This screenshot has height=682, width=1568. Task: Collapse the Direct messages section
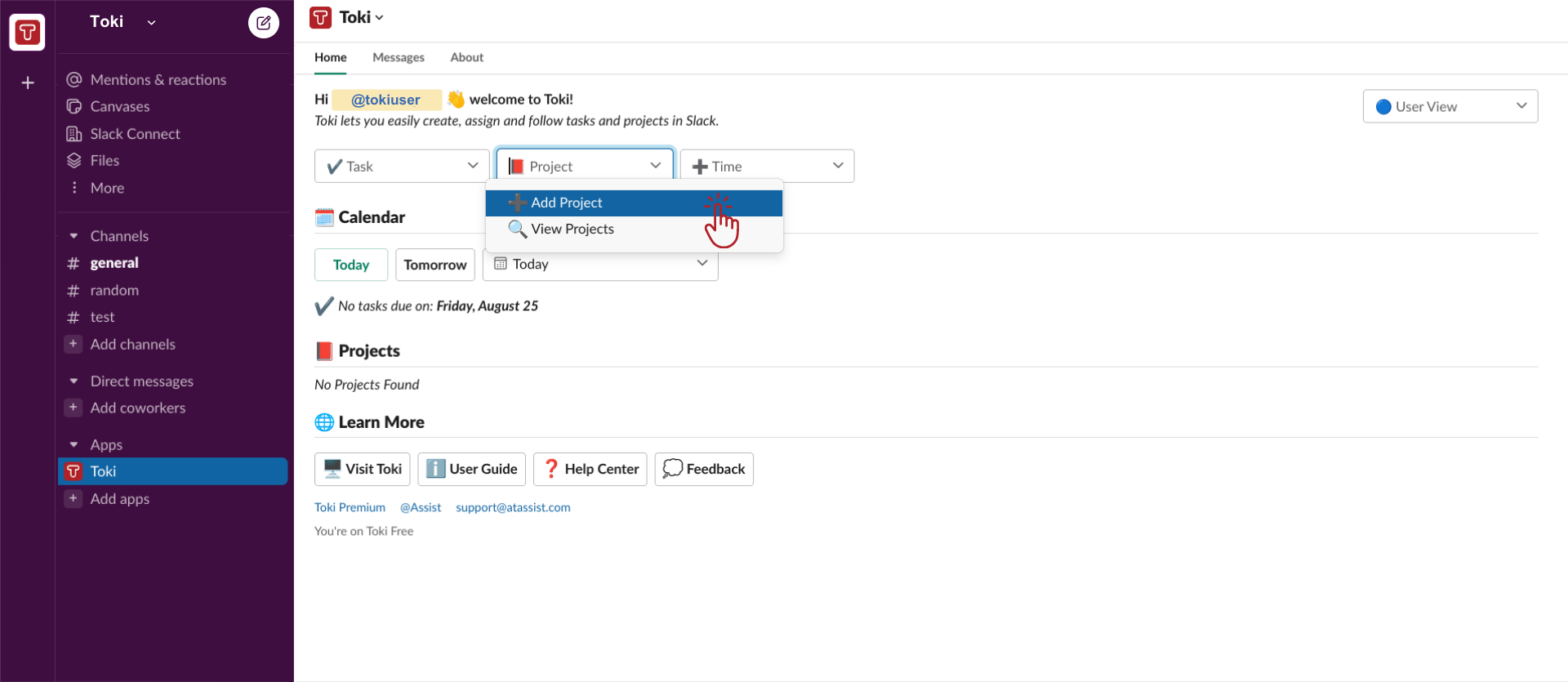(x=73, y=381)
